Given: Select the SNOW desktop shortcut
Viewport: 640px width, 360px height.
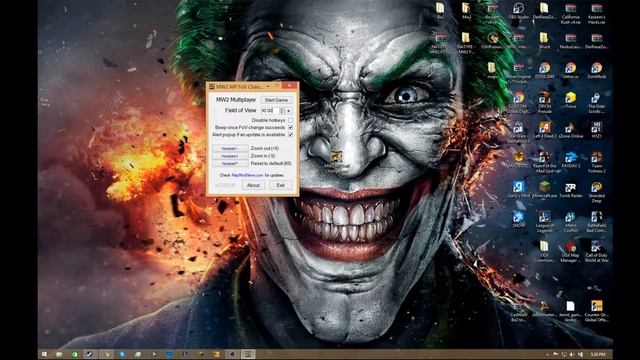Looking at the screenshot, I should [x=518, y=220].
